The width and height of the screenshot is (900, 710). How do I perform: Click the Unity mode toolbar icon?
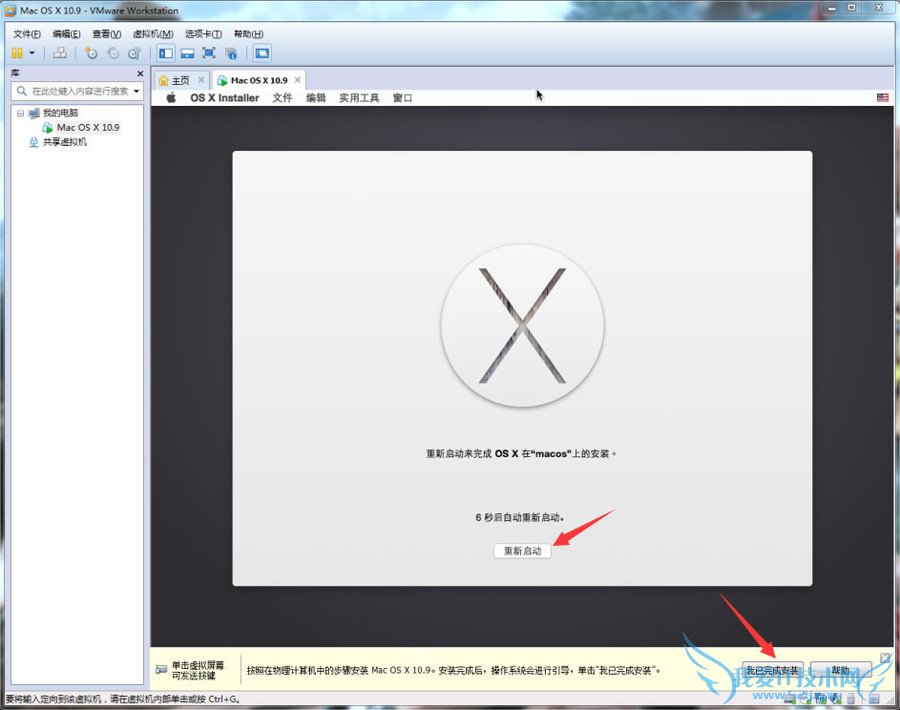point(231,53)
